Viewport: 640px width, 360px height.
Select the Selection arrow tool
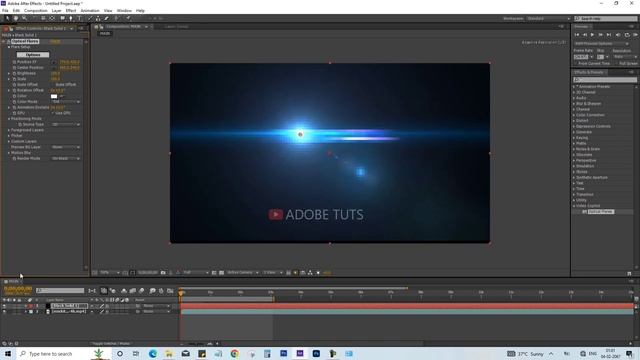[7, 18]
